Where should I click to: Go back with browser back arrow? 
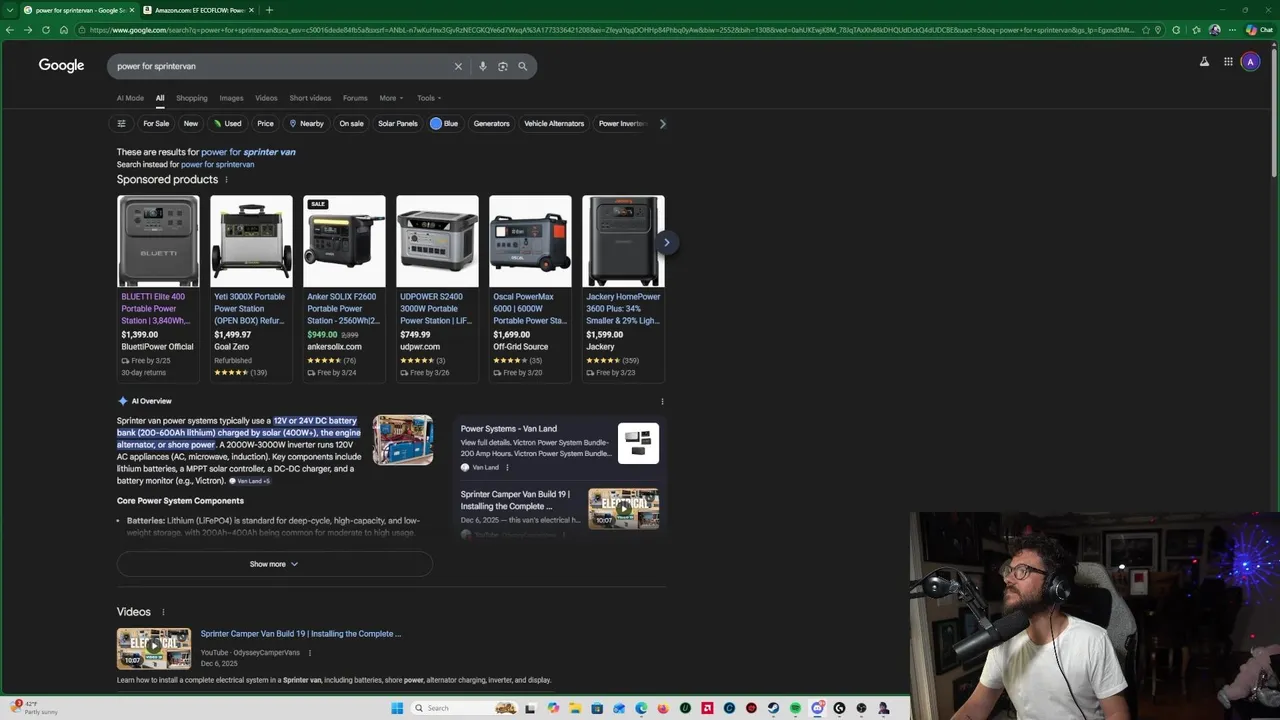tap(10, 30)
